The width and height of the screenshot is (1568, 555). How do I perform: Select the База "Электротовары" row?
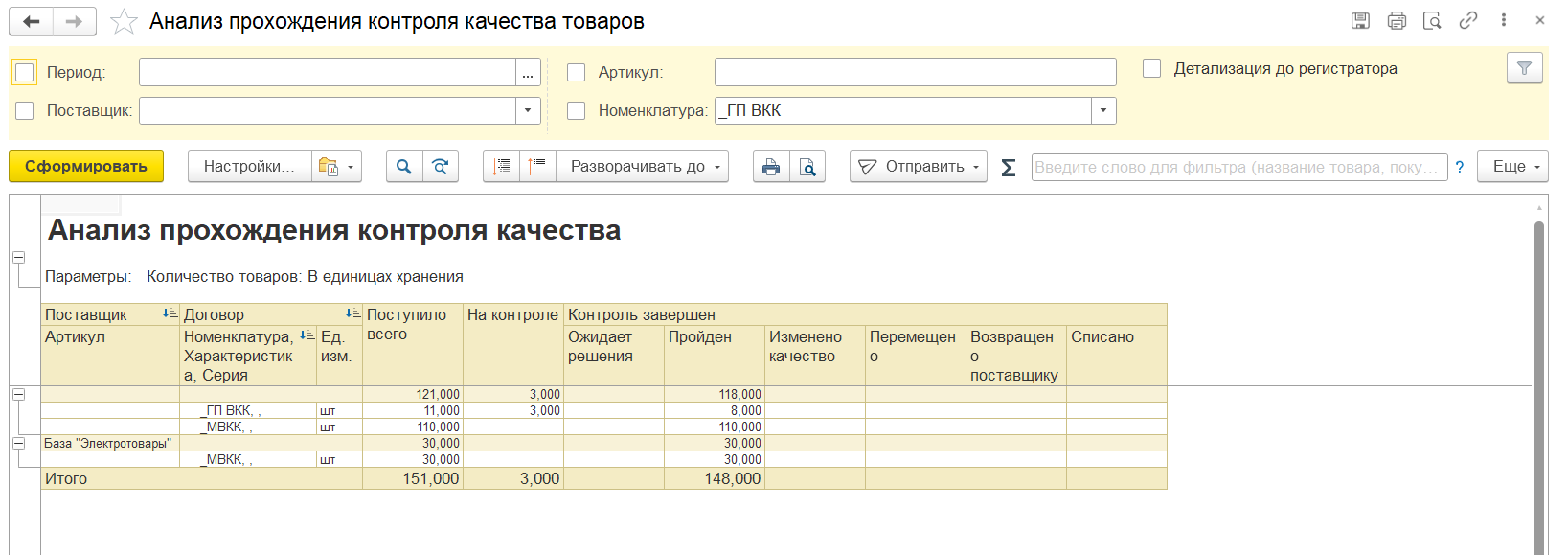603,443
